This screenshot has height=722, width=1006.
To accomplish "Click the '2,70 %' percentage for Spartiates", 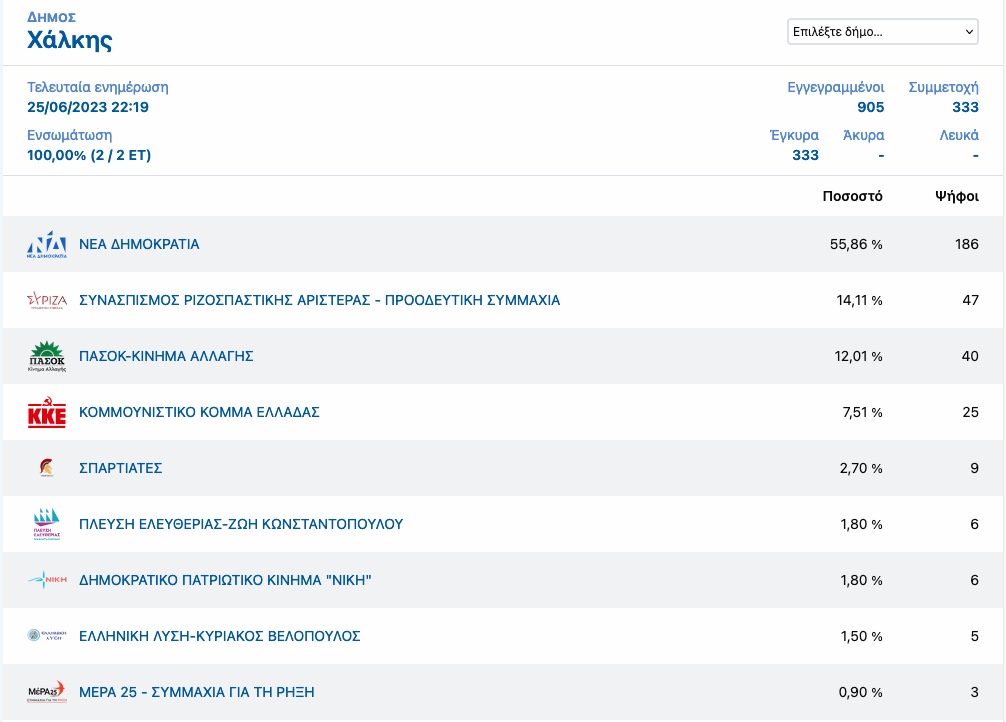I will click(861, 468).
